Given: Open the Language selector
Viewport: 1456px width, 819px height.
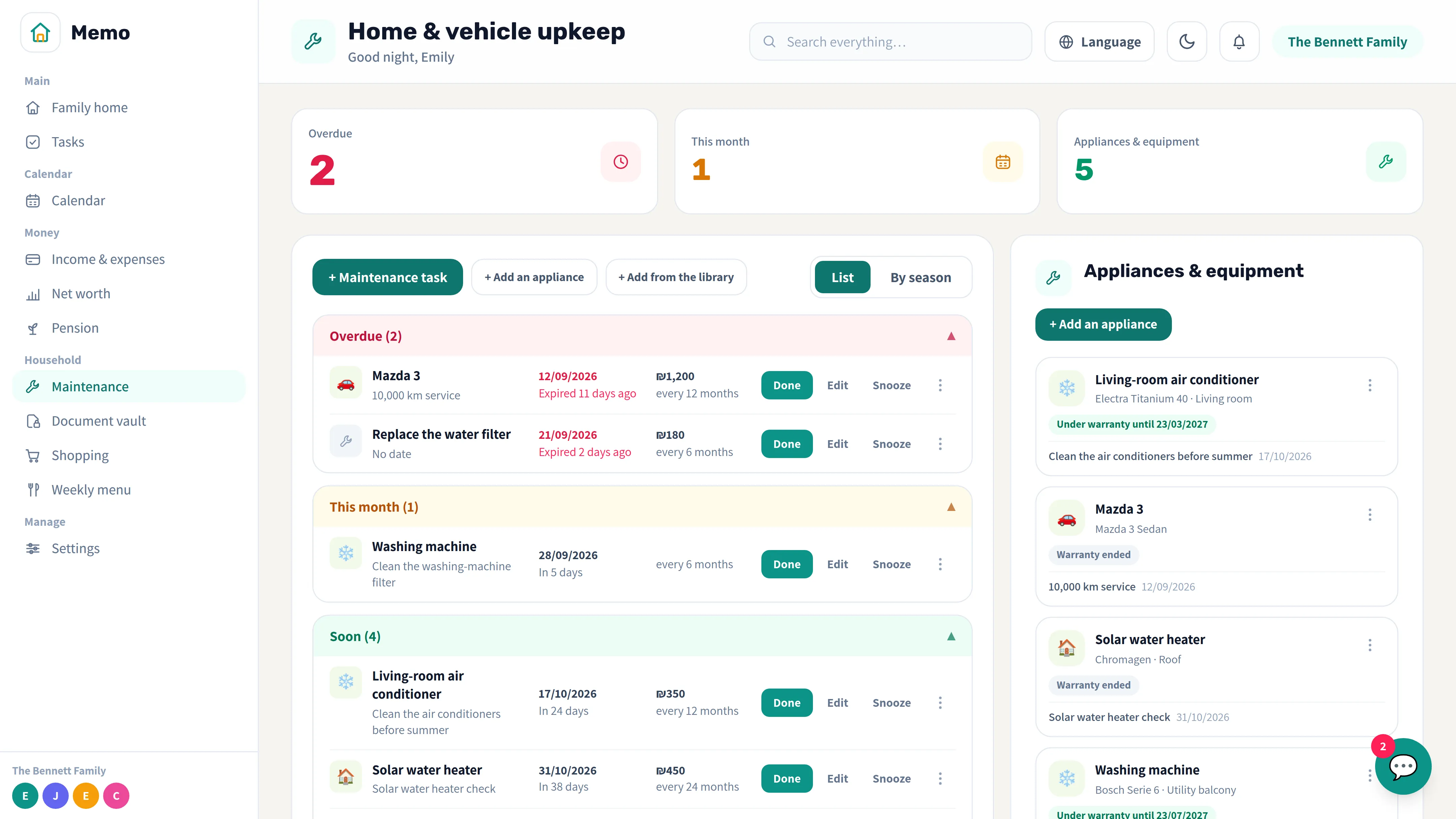Looking at the screenshot, I should point(1099,42).
